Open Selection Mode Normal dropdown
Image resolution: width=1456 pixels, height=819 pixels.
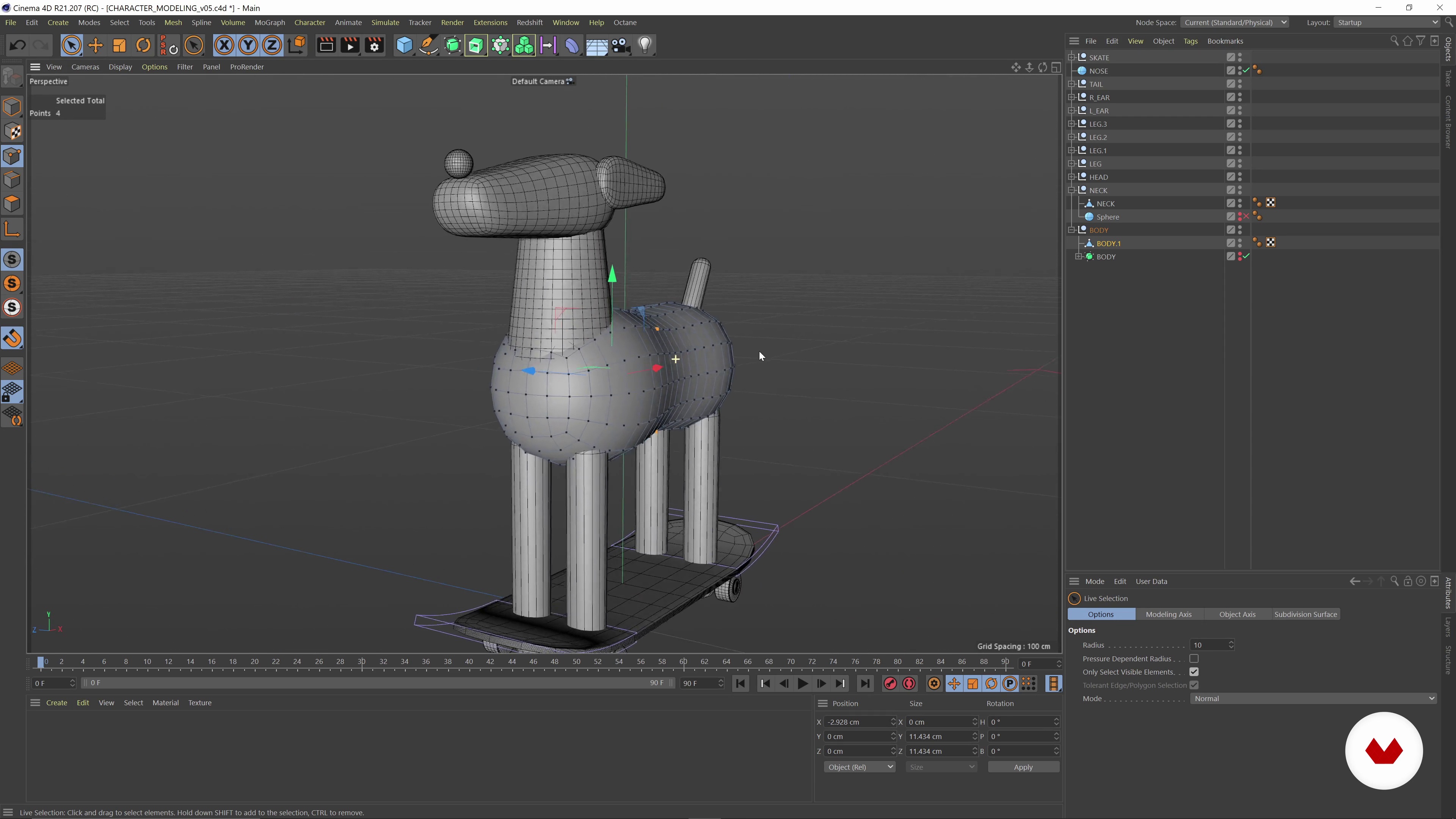[x=1313, y=698]
